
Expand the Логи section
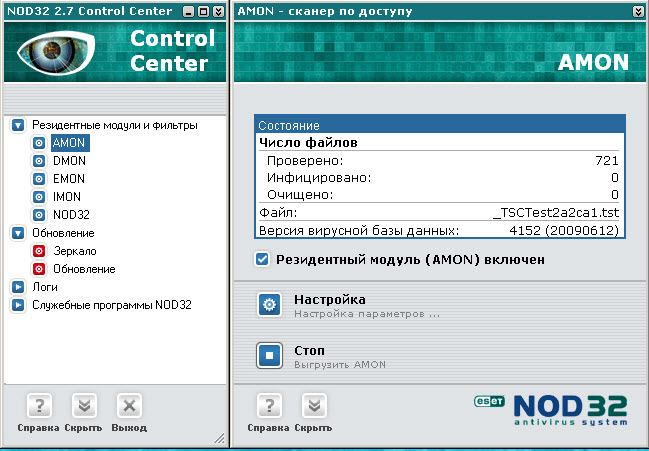(18, 287)
